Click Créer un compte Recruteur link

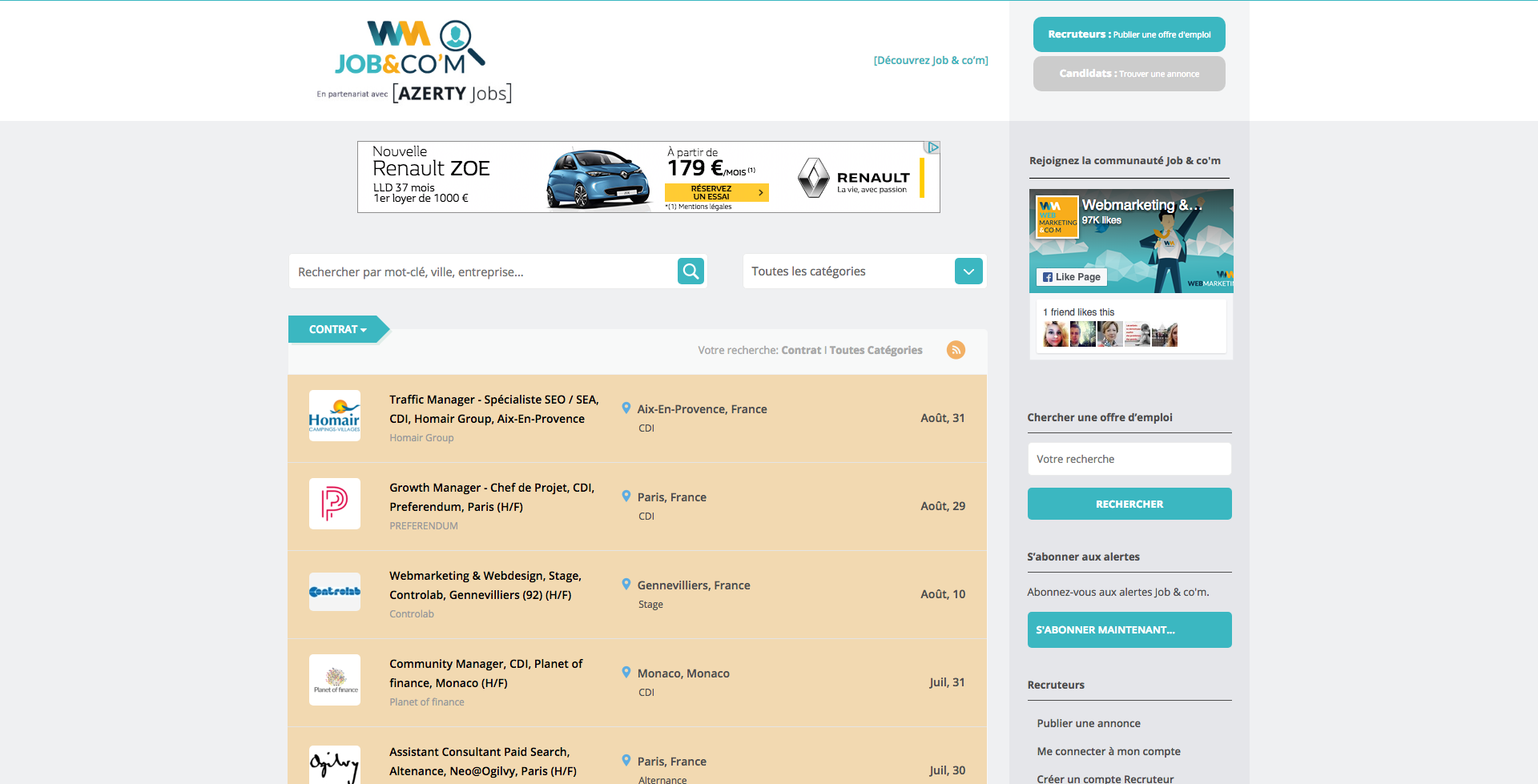(1105, 778)
